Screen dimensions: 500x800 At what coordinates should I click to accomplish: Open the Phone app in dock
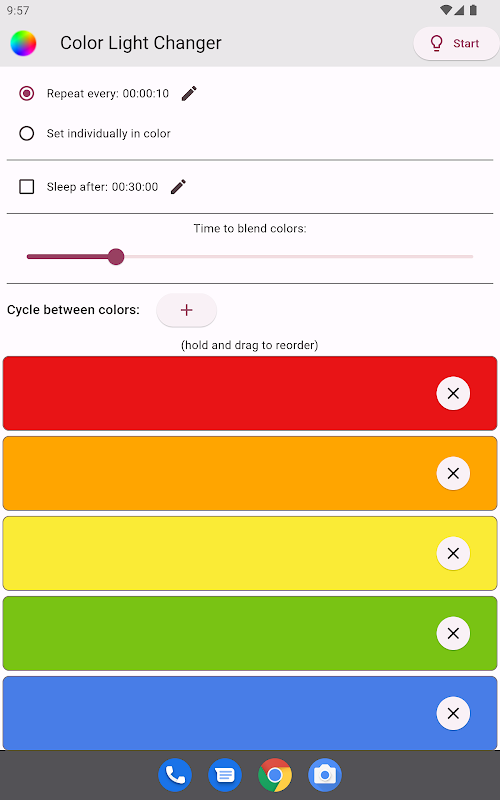(175, 776)
